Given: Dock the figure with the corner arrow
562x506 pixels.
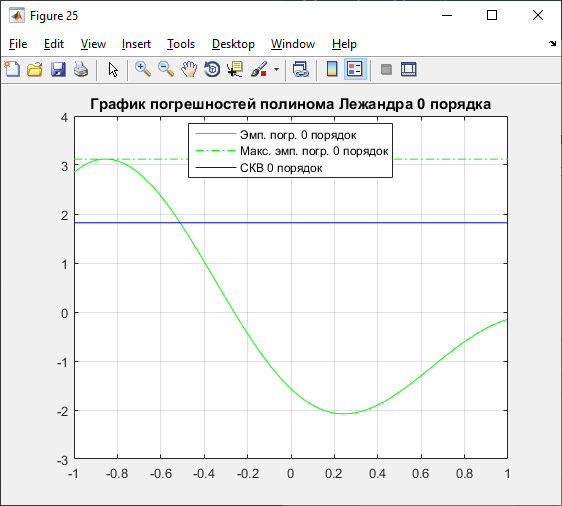Looking at the screenshot, I should 552,44.
